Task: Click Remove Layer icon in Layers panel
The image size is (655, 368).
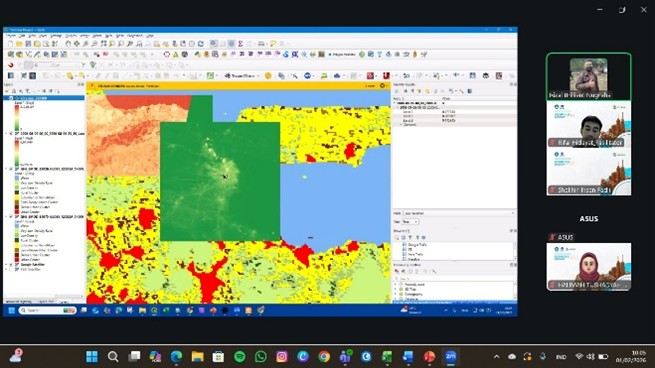Action: point(57,91)
